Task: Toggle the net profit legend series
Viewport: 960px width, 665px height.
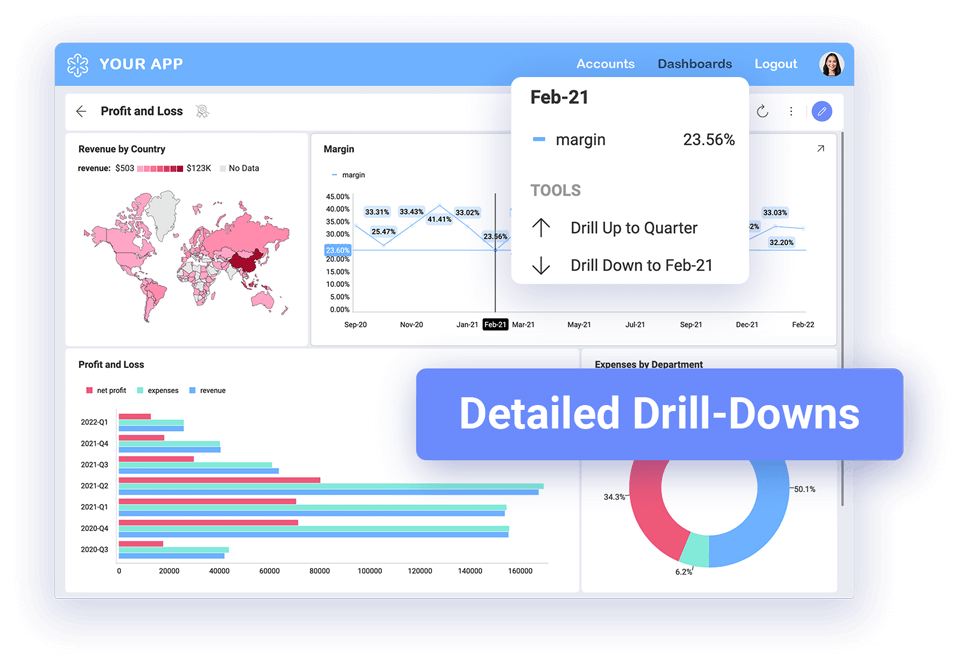Action: click(x=106, y=391)
